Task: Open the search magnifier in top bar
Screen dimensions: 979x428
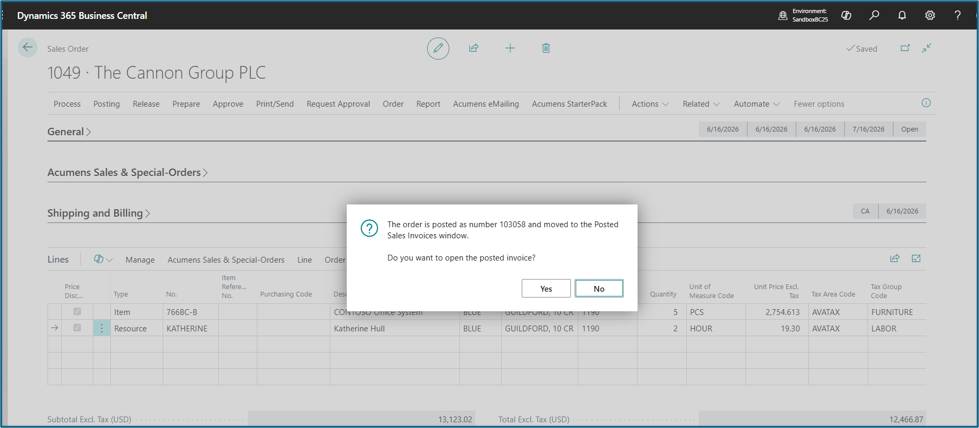Action: pos(875,16)
